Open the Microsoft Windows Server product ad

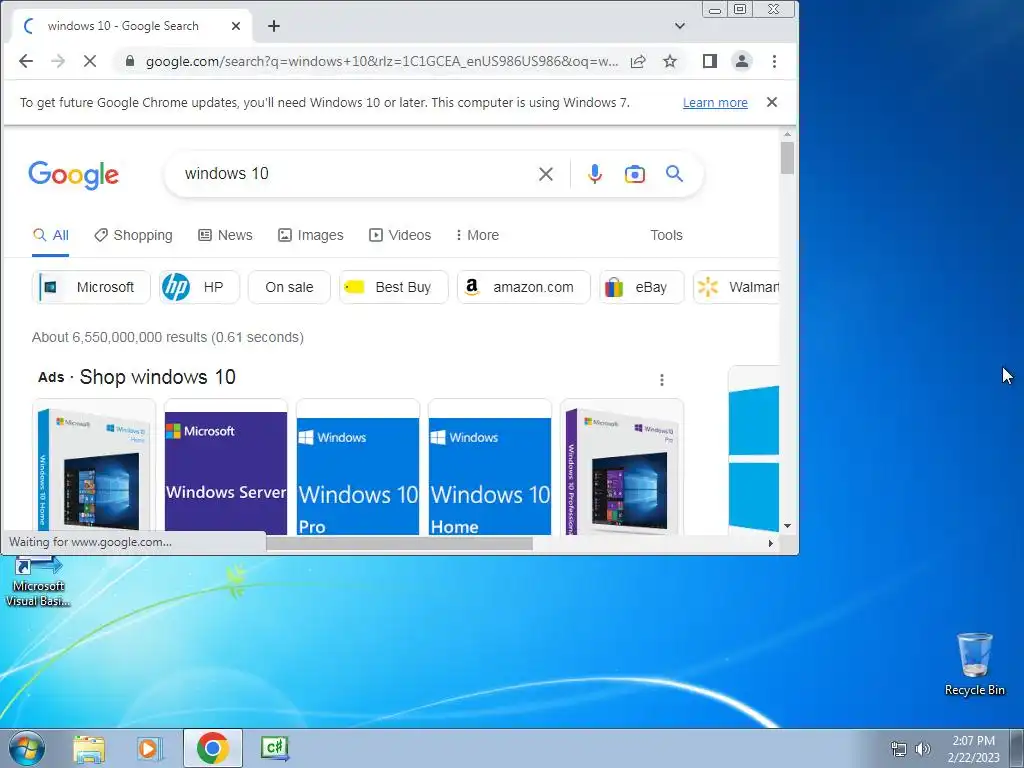coord(226,467)
